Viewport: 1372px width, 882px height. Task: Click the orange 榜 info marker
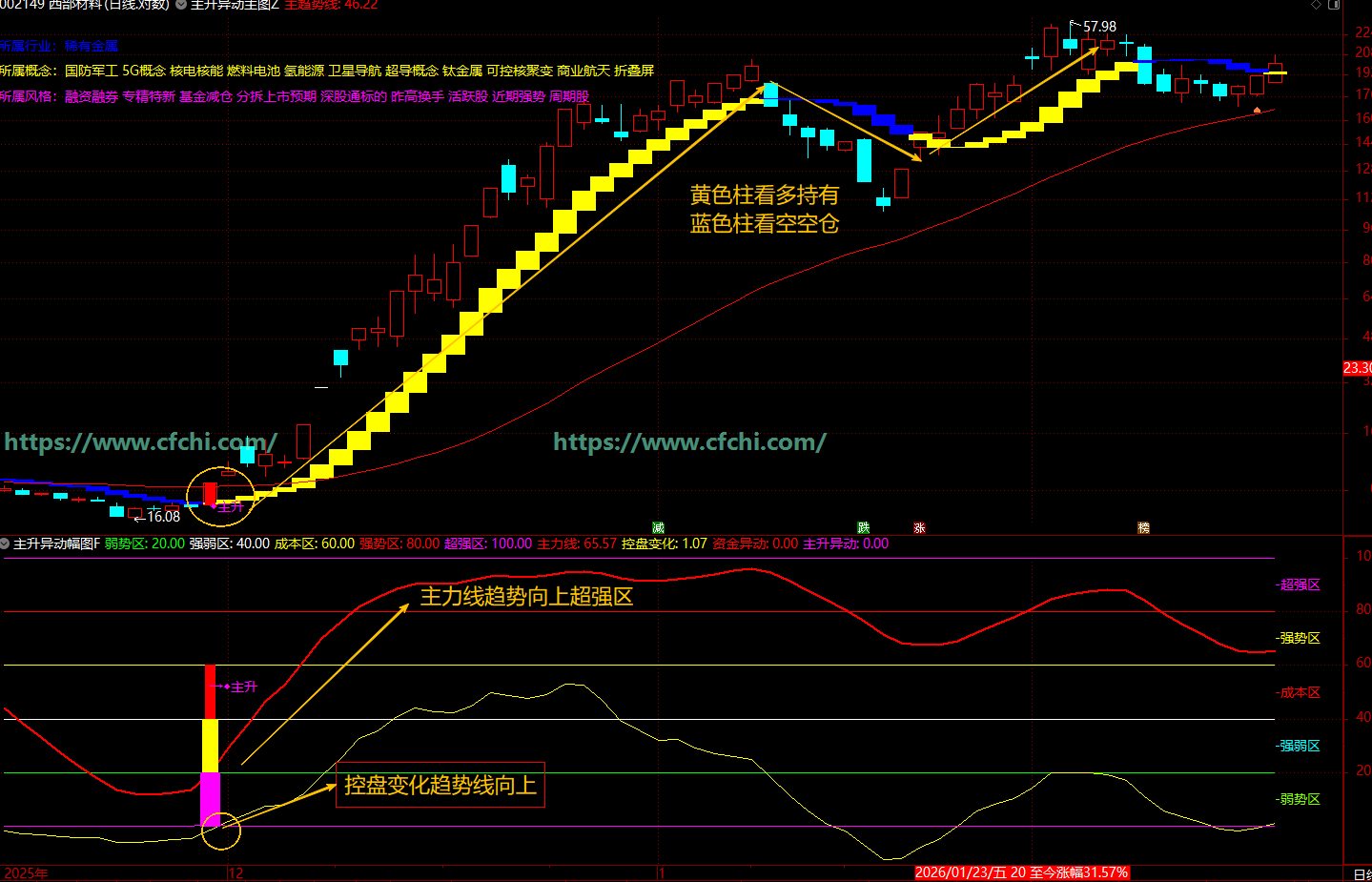[x=1143, y=527]
